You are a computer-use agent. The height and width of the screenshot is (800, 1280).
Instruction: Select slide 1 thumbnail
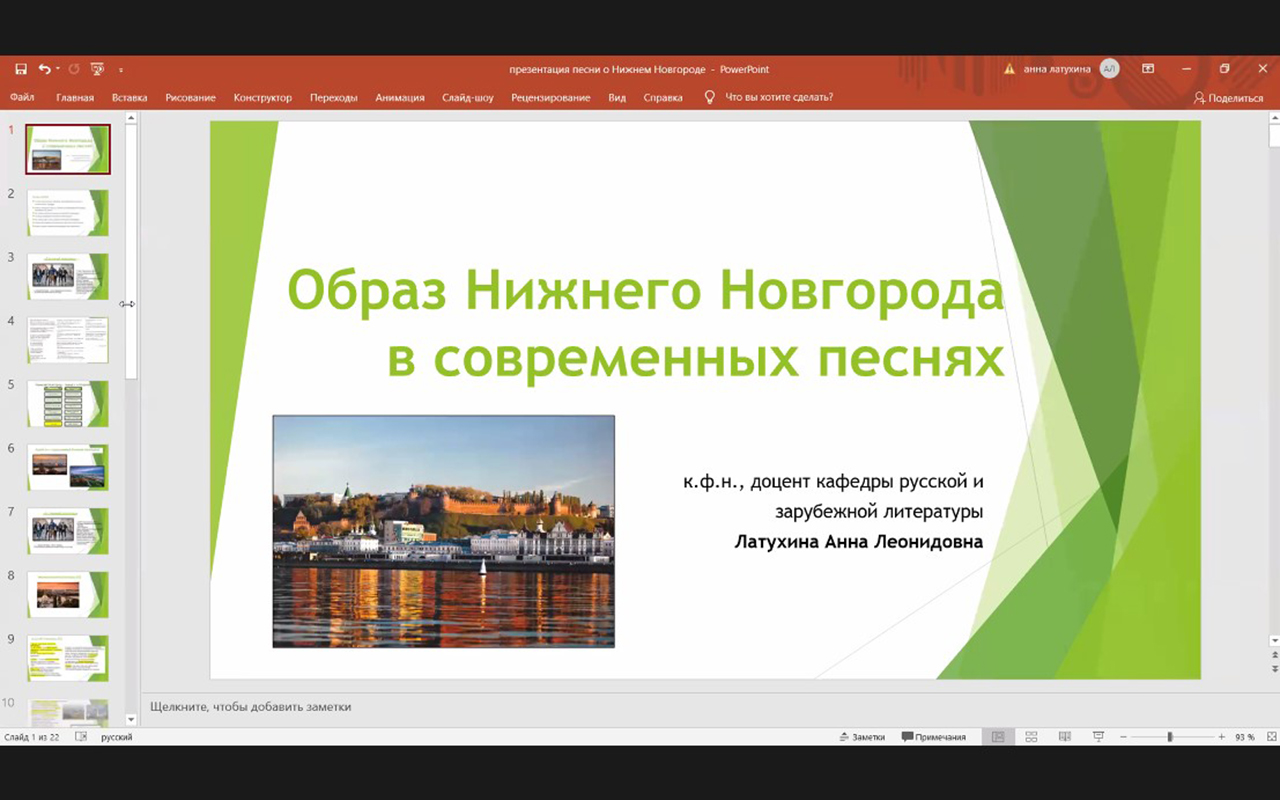[x=68, y=149]
